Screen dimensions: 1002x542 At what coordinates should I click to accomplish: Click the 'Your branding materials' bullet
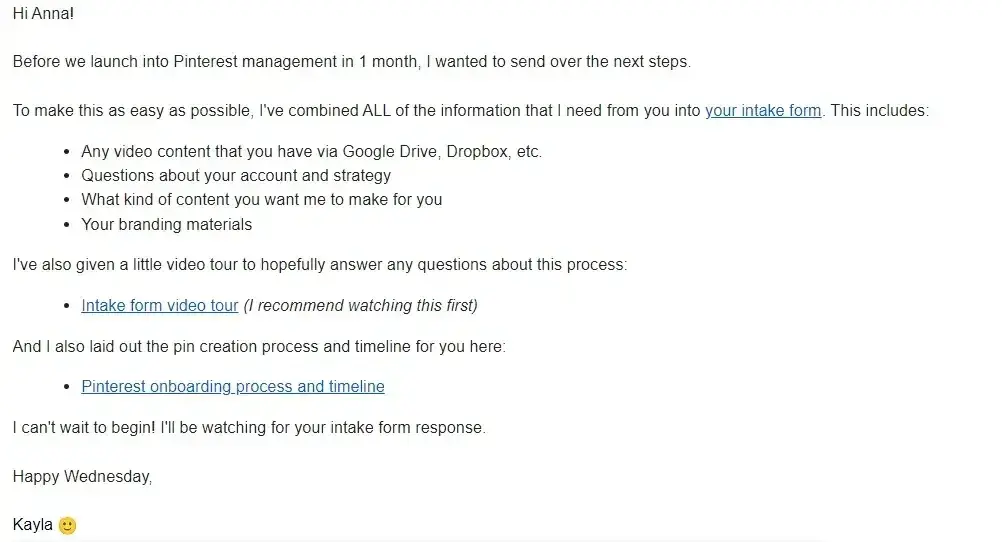(x=167, y=225)
